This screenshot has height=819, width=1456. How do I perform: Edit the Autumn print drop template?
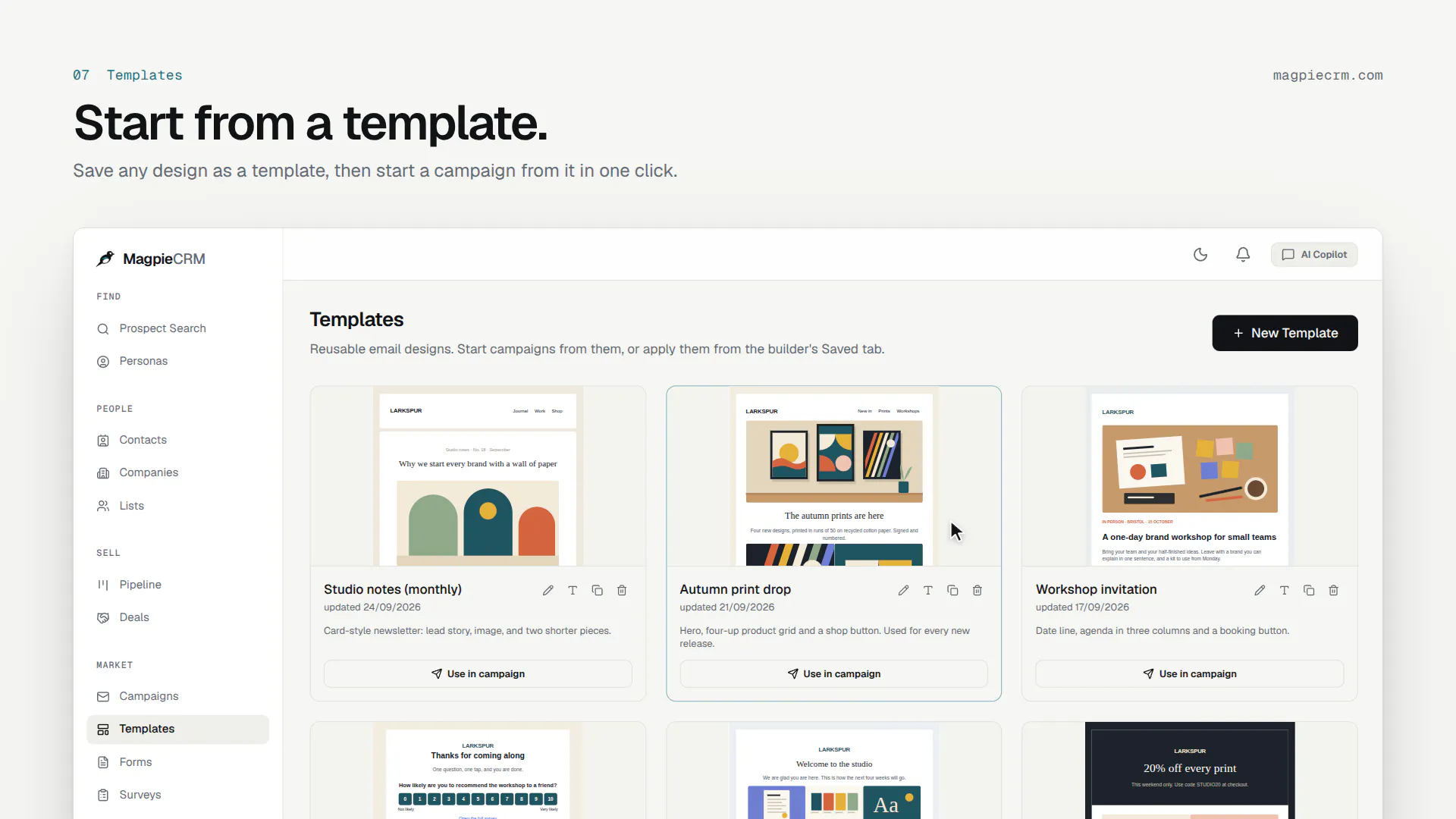click(903, 590)
